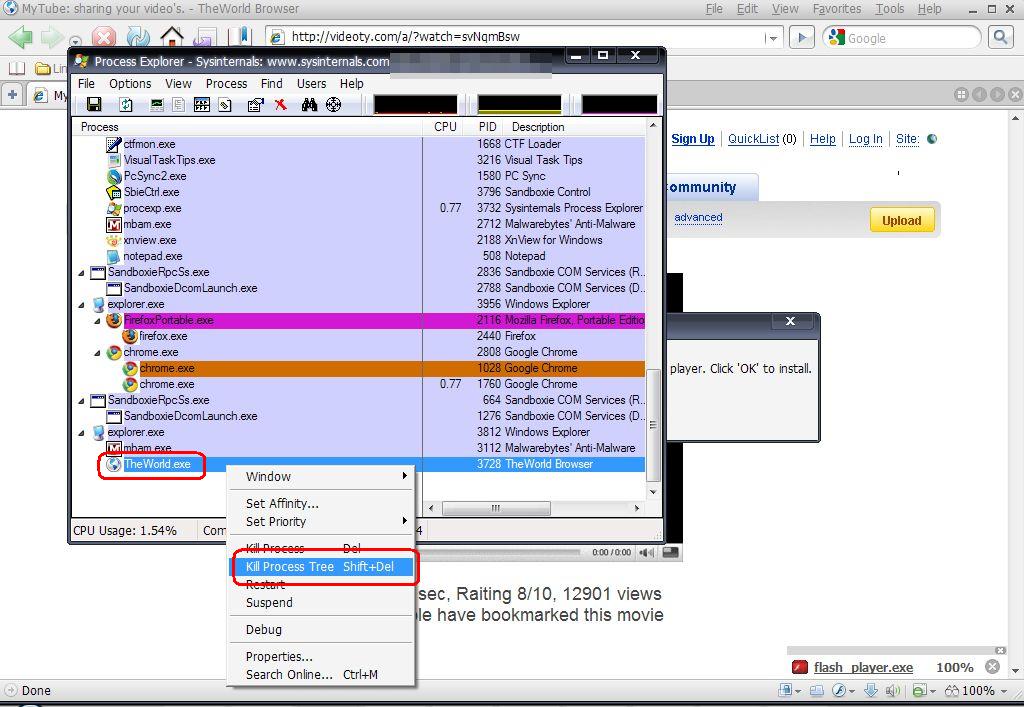Click the binoculars Find handle icon
This screenshot has width=1024, height=707.
pos(310,104)
